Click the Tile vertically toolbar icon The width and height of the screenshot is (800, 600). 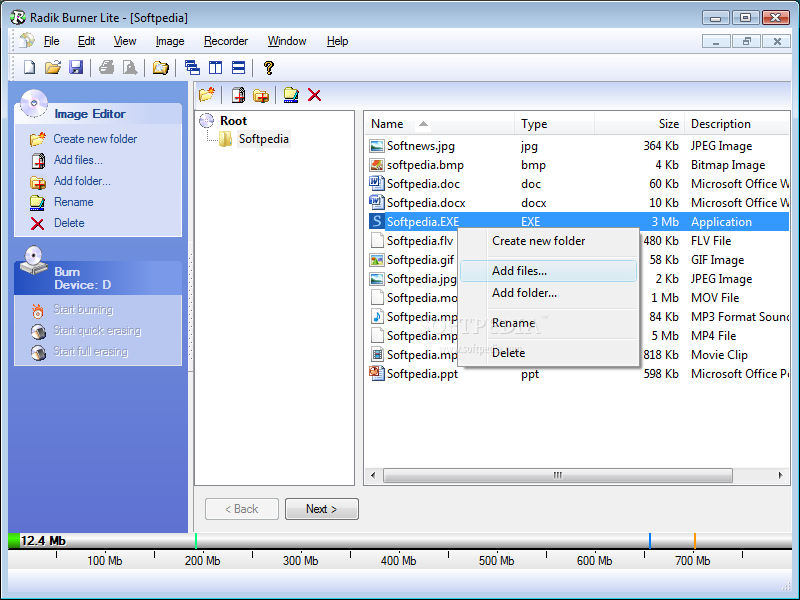pyautogui.click(x=215, y=67)
